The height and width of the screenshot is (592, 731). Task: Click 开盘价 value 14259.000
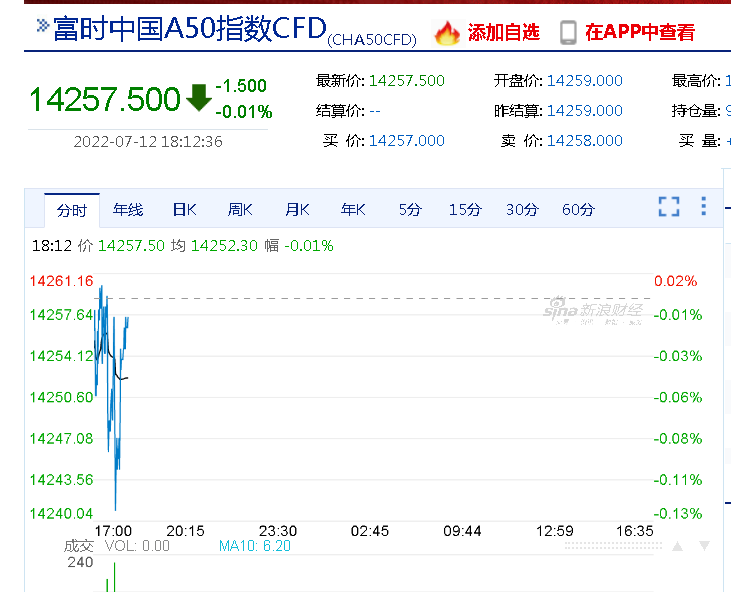click(585, 81)
